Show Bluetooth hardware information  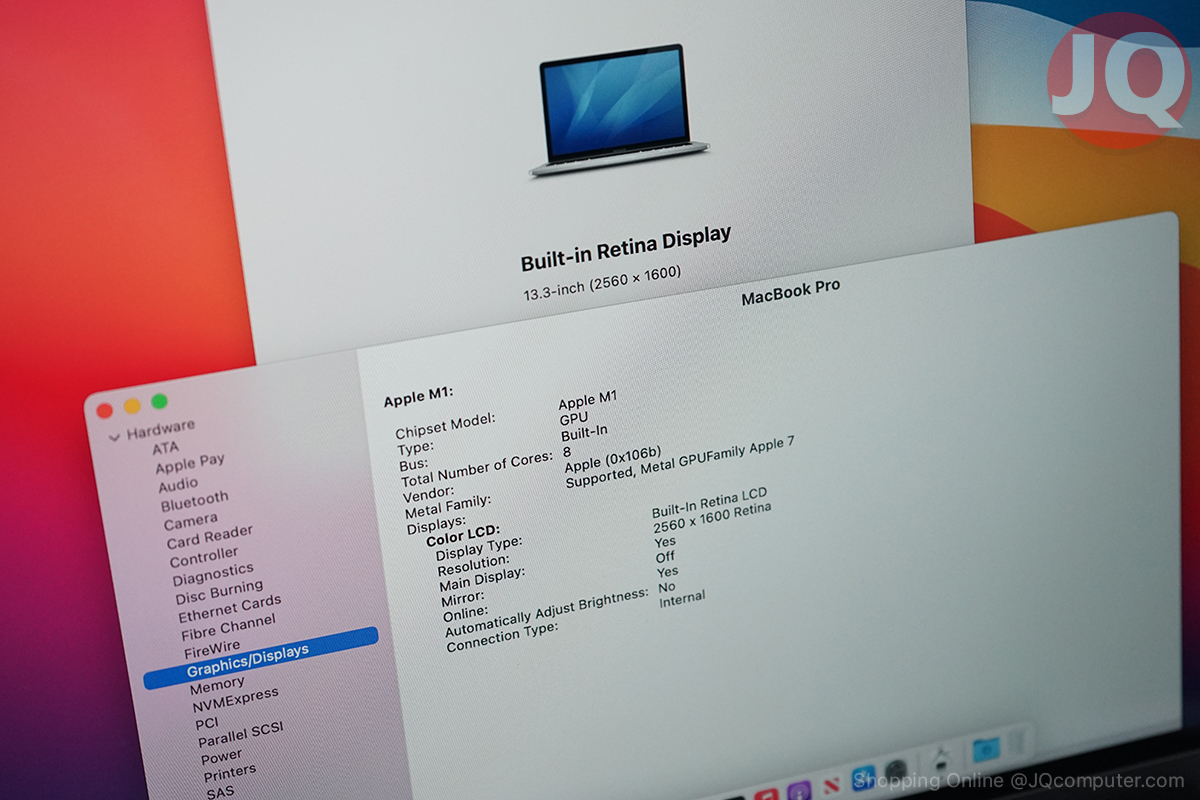tap(195, 501)
